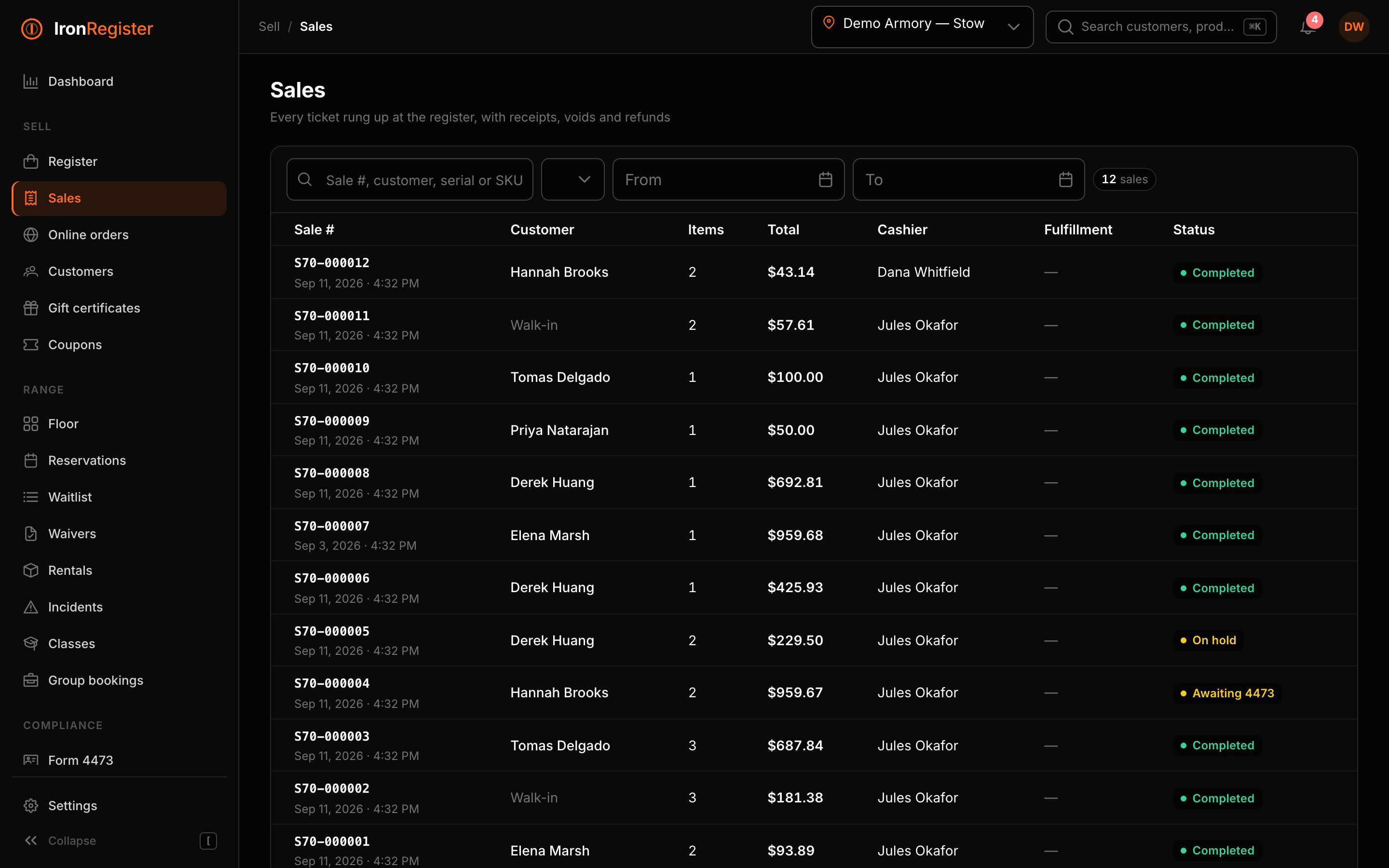Image resolution: width=1389 pixels, height=868 pixels.
Task: Click the Status column header
Action: click(1193, 230)
